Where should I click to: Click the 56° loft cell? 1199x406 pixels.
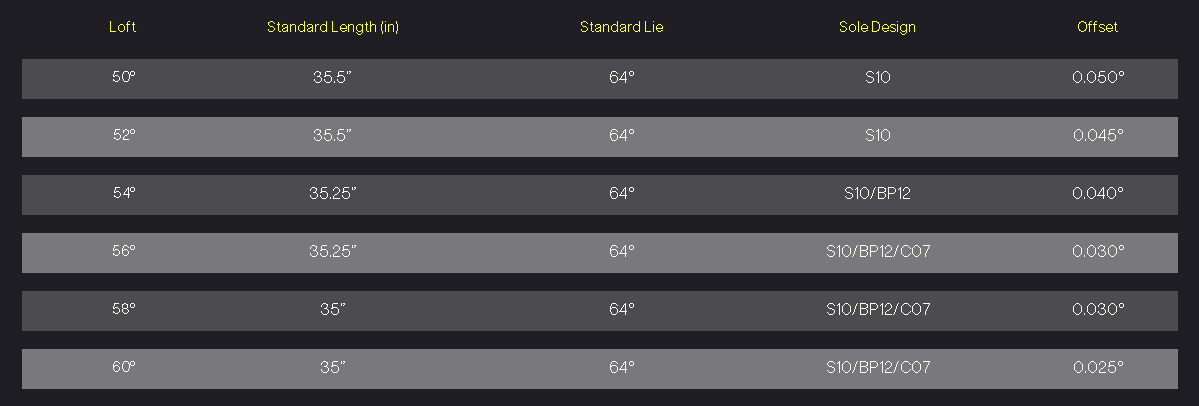pos(123,251)
